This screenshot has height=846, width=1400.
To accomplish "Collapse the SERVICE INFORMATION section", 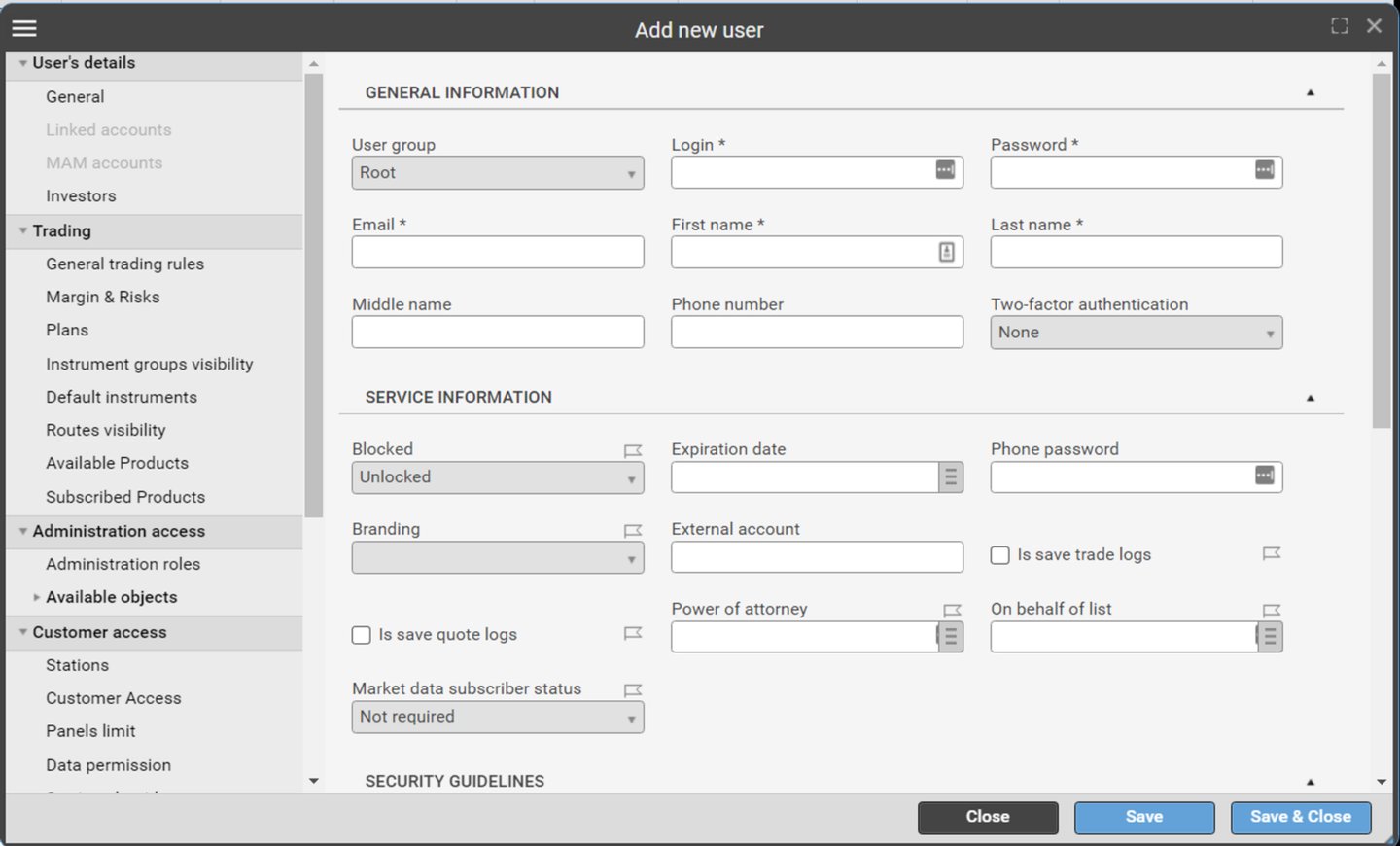I will [x=1310, y=397].
